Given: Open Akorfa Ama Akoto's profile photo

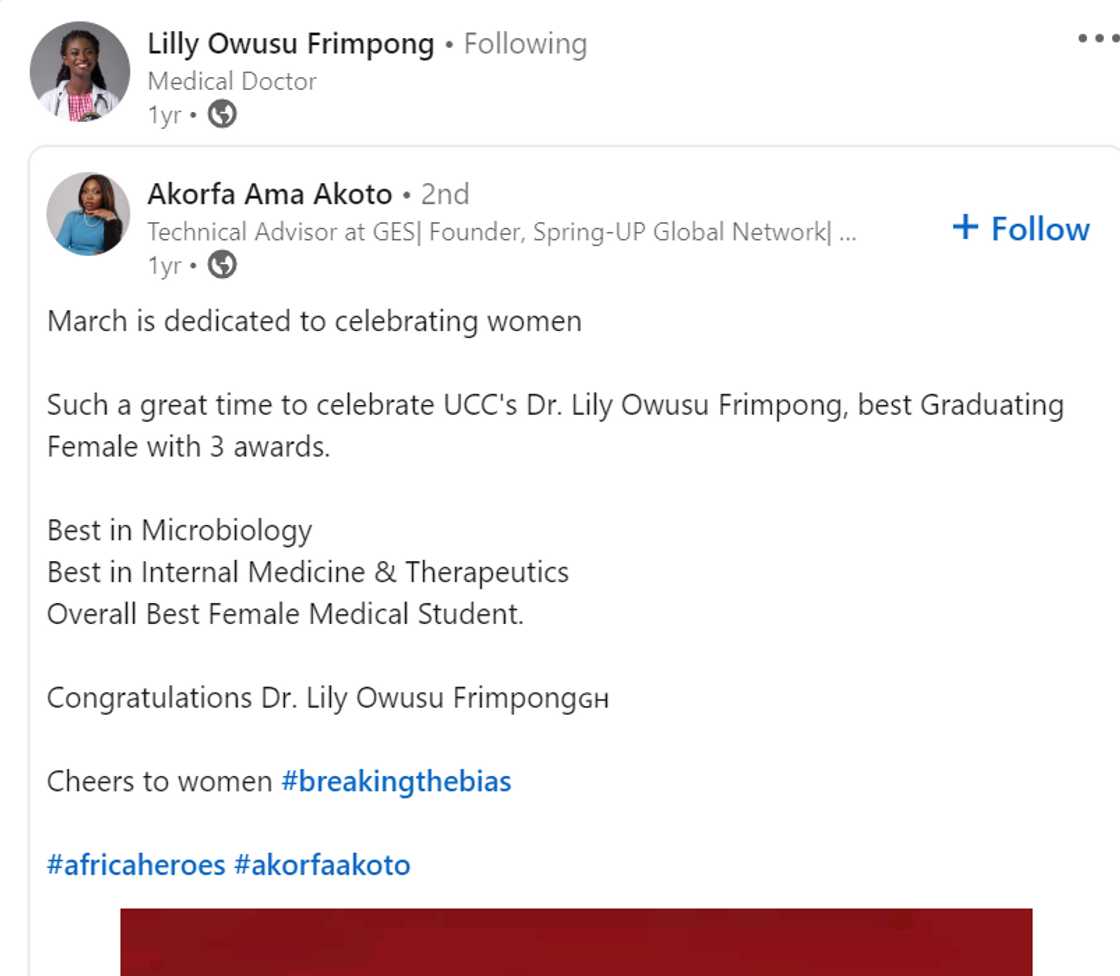Looking at the screenshot, I should [x=88, y=214].
